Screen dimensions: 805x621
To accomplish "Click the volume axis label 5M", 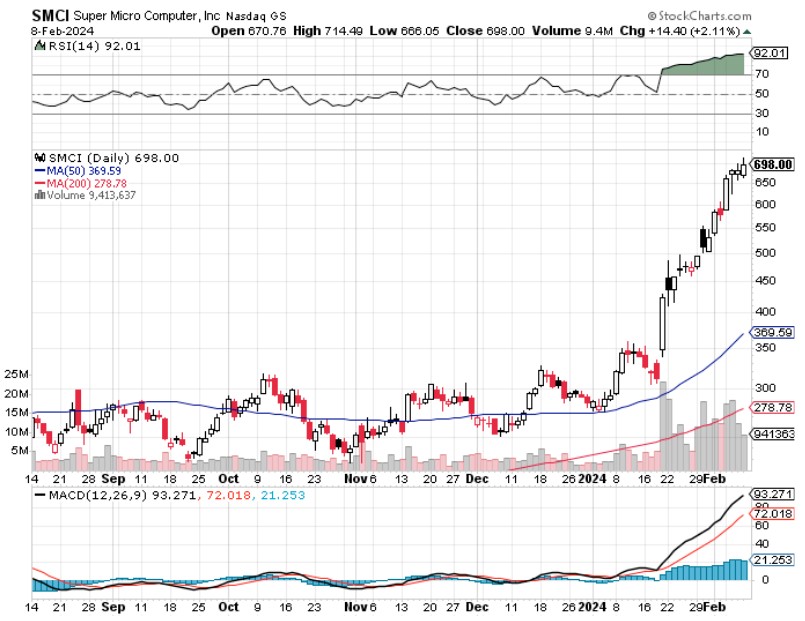I will point(20,451).
